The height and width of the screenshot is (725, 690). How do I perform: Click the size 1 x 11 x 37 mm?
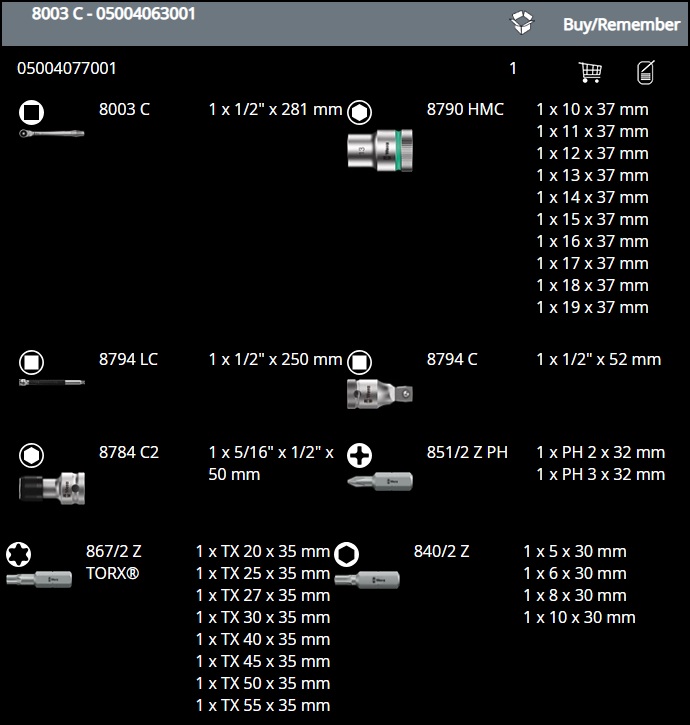click(592, 132)
